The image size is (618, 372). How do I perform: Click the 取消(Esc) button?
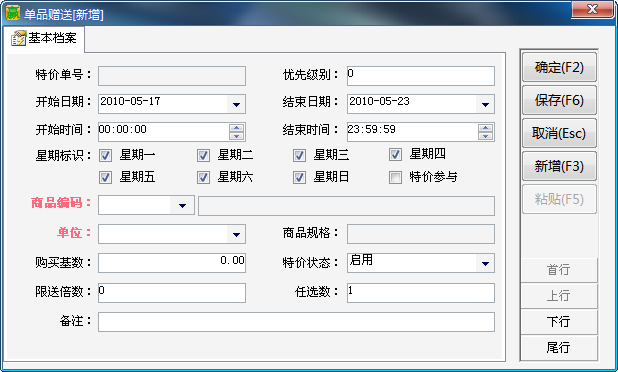click(559, 133)
